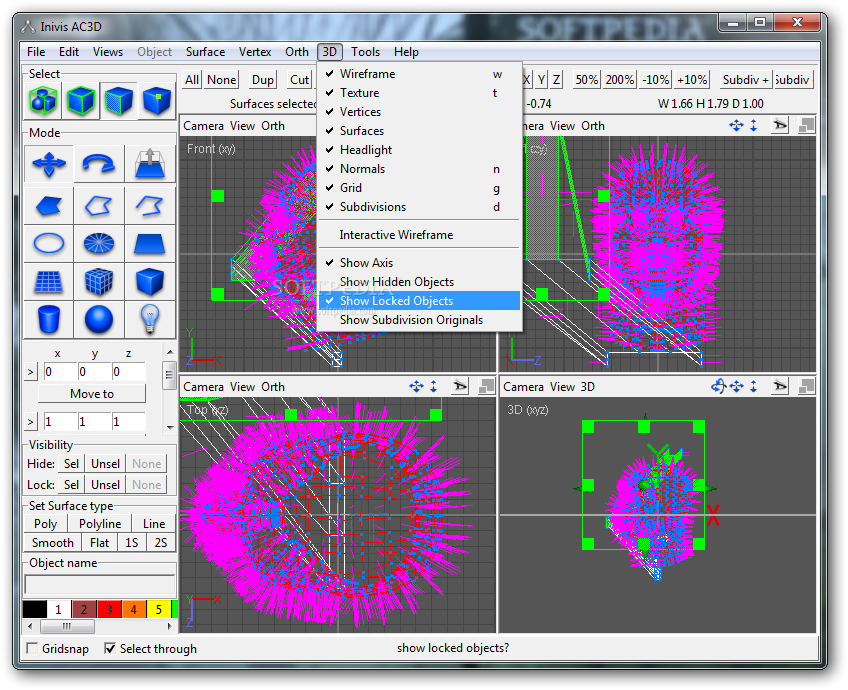This screenshot has width=848, height=690.
Task: Open View menu in Front view
Action: click(x=242, y=126)
